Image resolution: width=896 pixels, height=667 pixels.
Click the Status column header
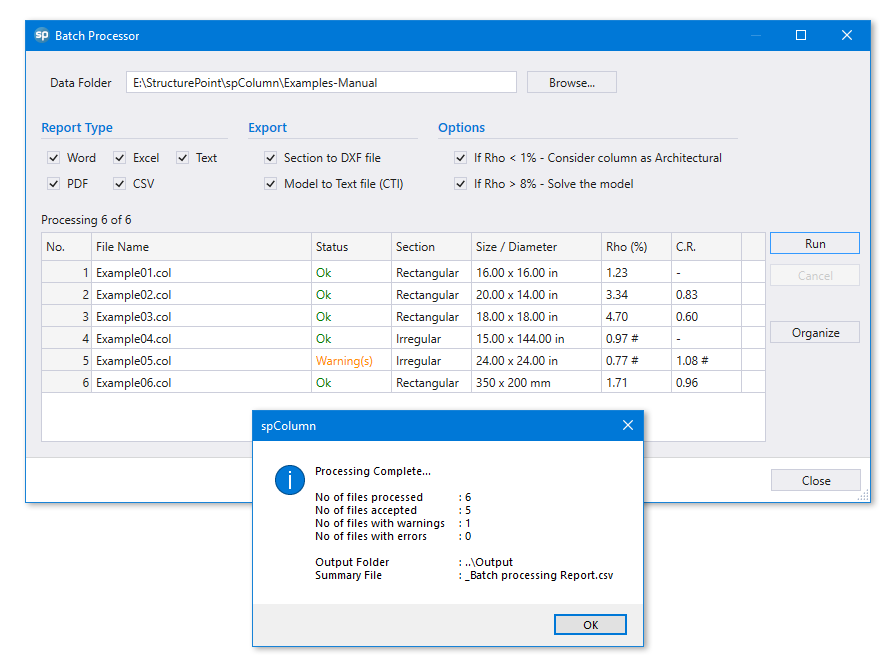[x=350, y=247]
